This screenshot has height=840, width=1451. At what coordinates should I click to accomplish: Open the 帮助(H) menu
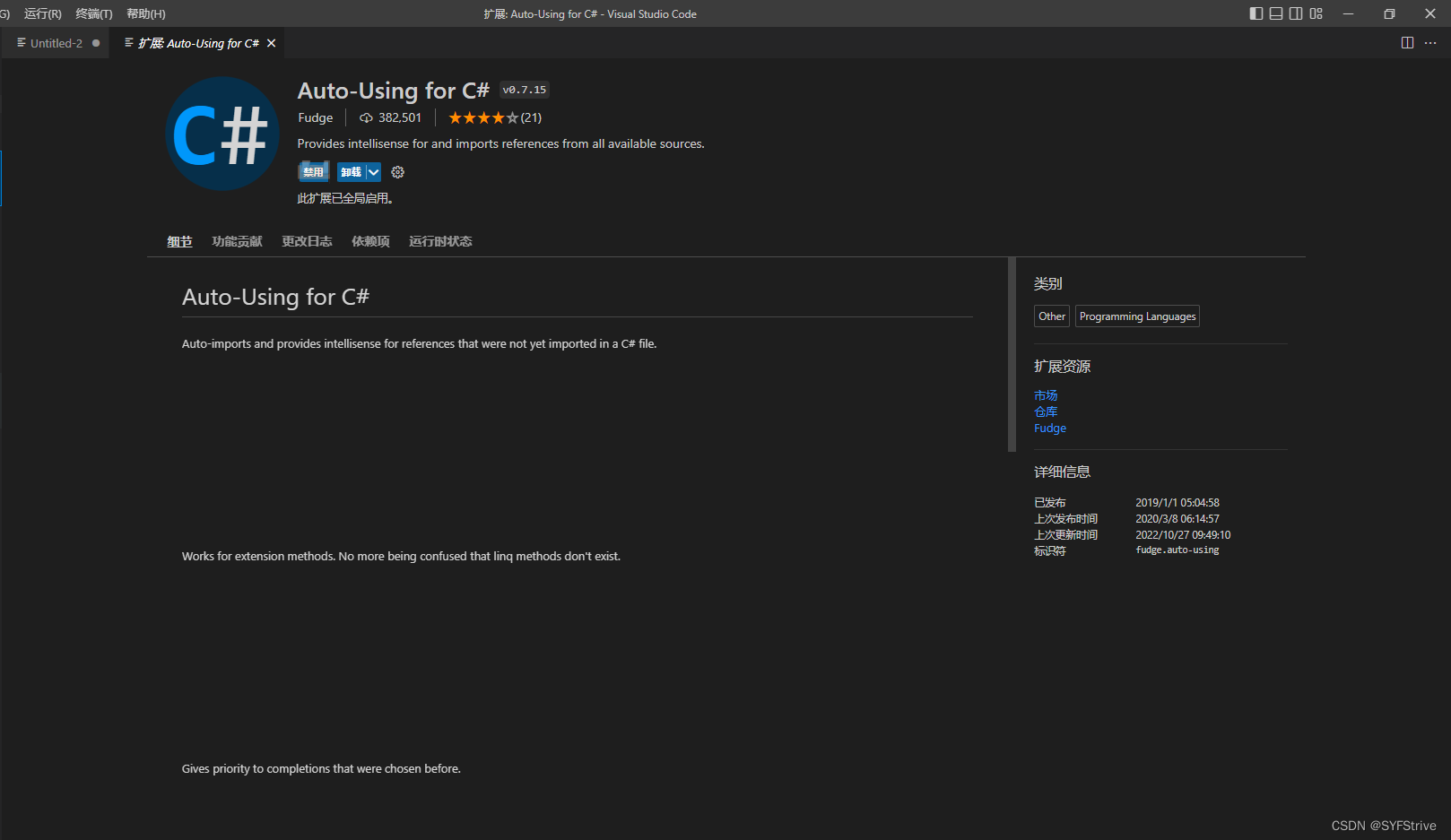[146, 13]
